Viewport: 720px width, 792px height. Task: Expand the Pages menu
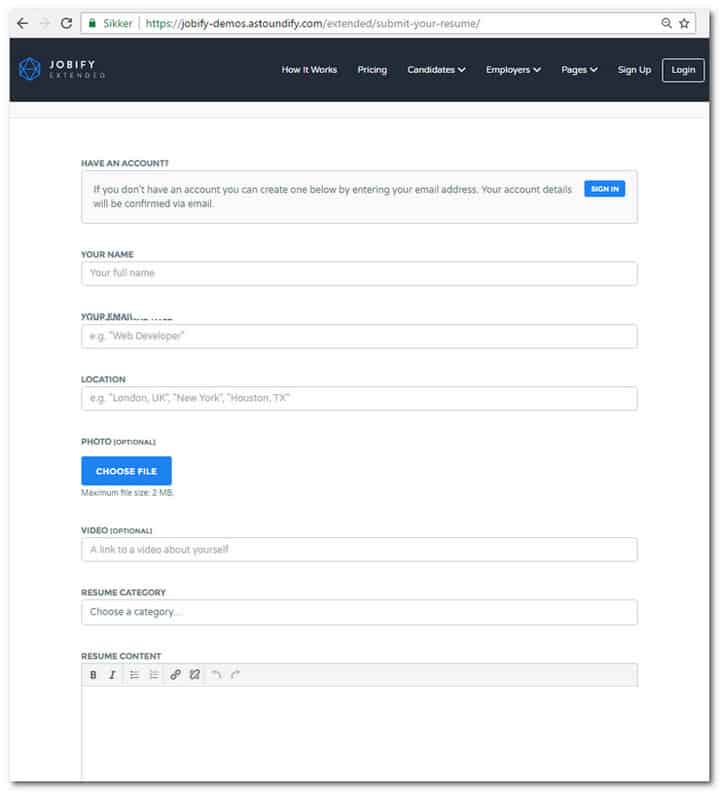pos(580,70)
